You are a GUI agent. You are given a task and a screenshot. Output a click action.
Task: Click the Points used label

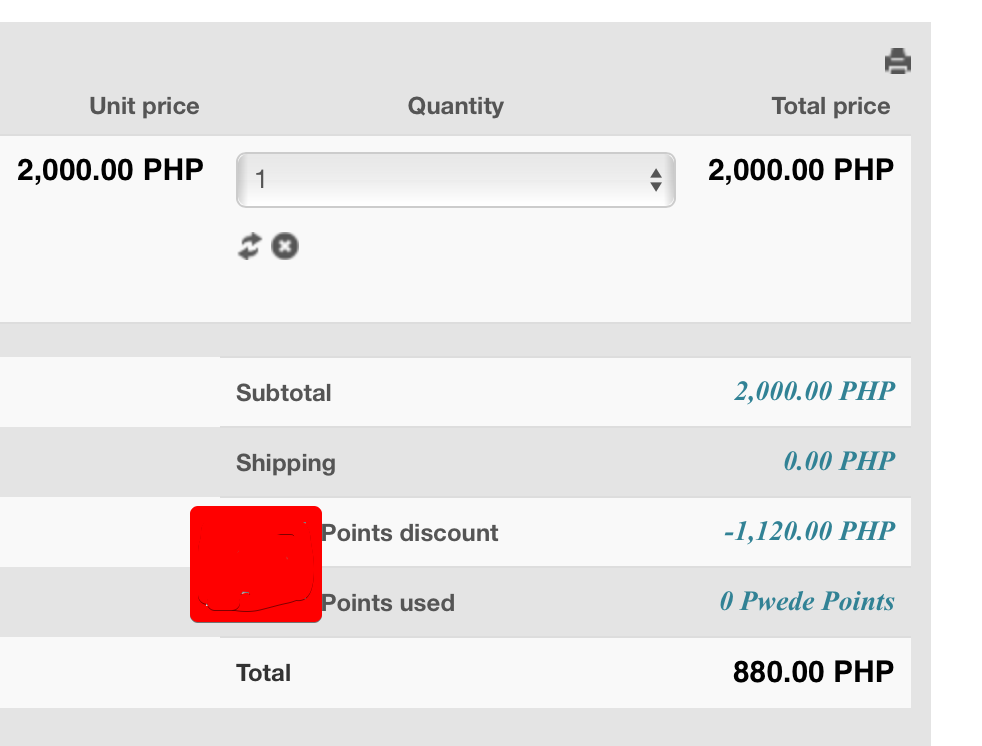(388, 603)
